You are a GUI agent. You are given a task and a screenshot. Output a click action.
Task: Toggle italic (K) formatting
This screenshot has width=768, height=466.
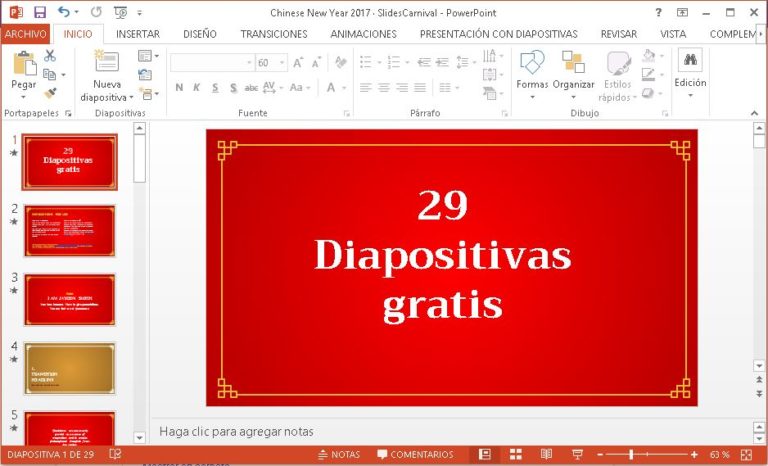coord(196,88)
